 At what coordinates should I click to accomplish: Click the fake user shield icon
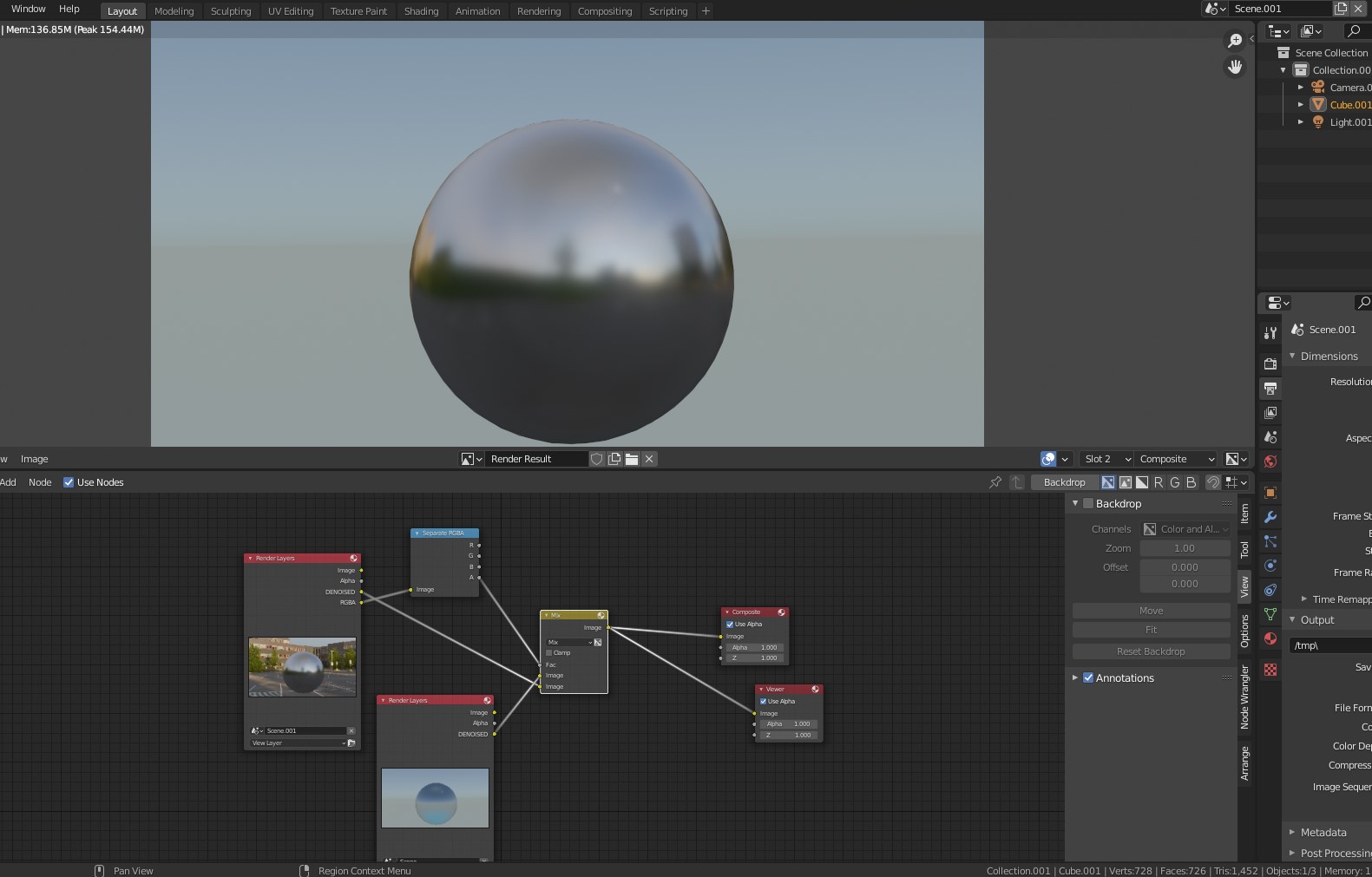point(597,459)
